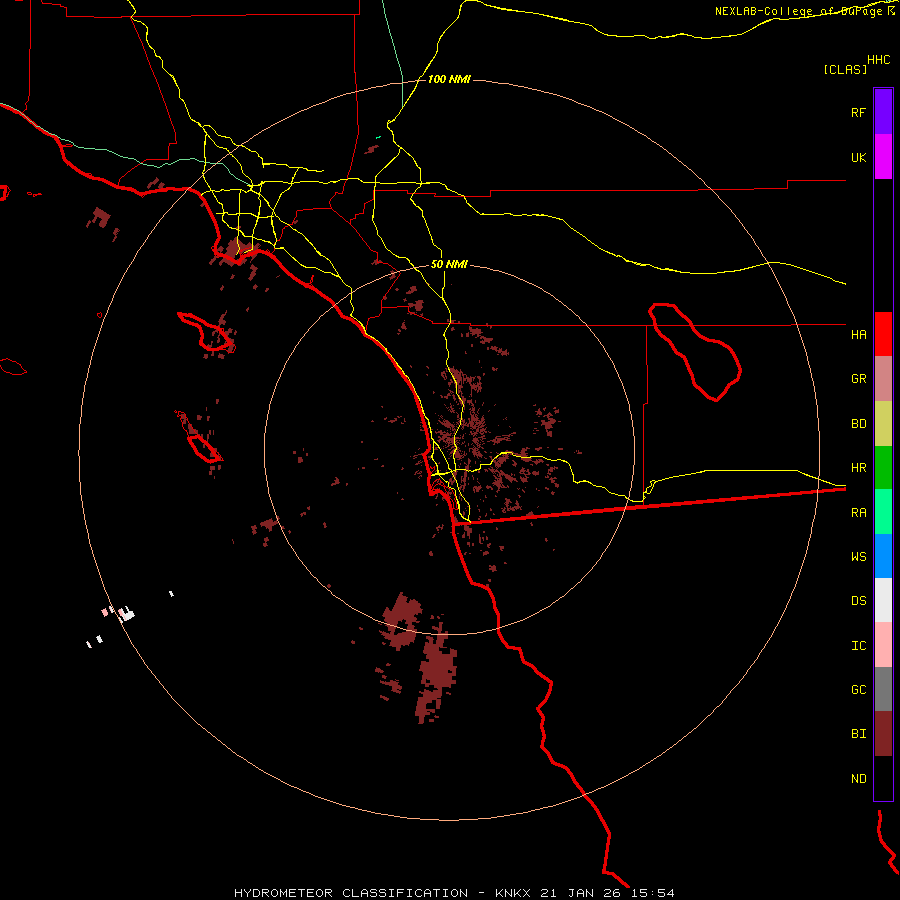The image size is (900, 900).
Task: Click the ND legend label
Action: [859, 779]
